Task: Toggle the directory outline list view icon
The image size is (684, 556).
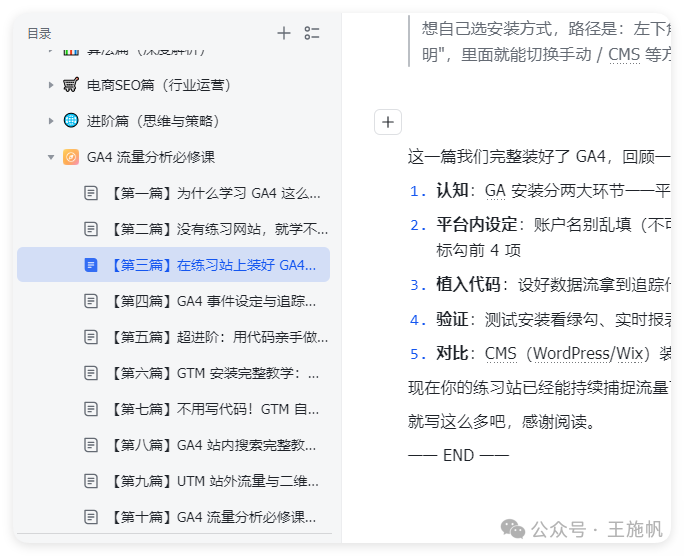Action: pyautogui.click(x=311, y=33)
